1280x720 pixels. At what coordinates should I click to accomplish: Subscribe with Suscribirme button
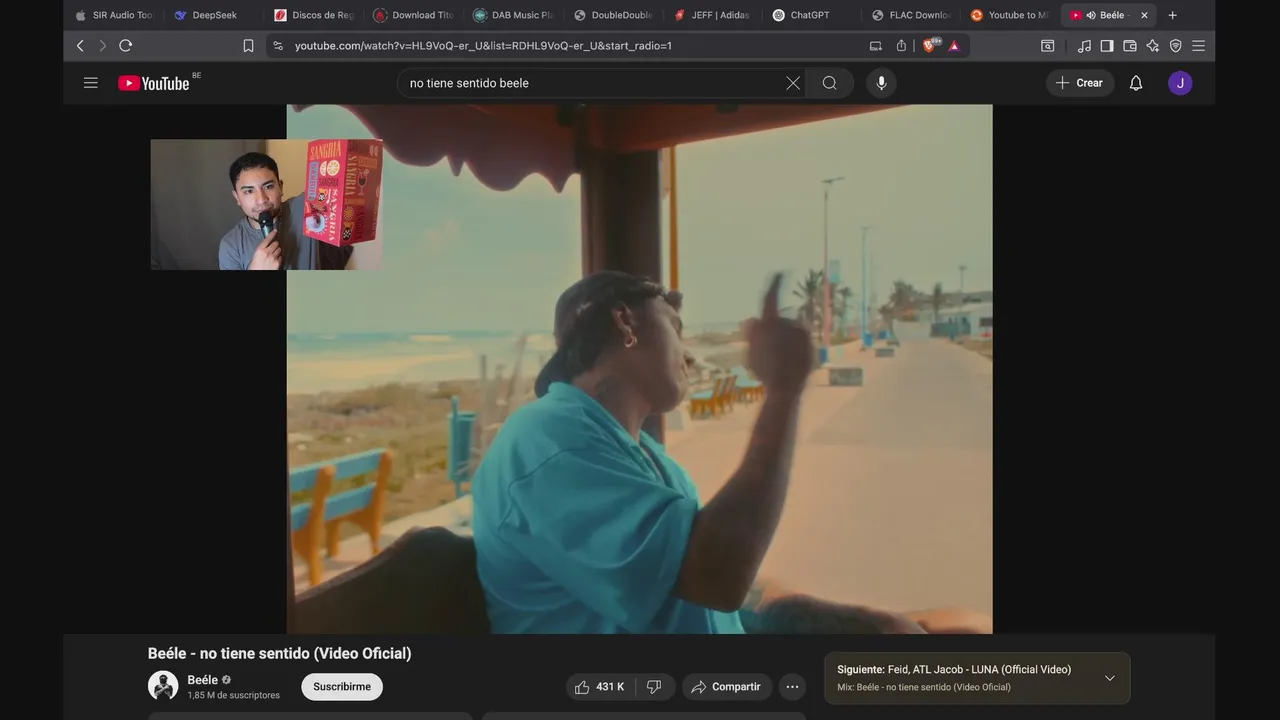(342, 687)
